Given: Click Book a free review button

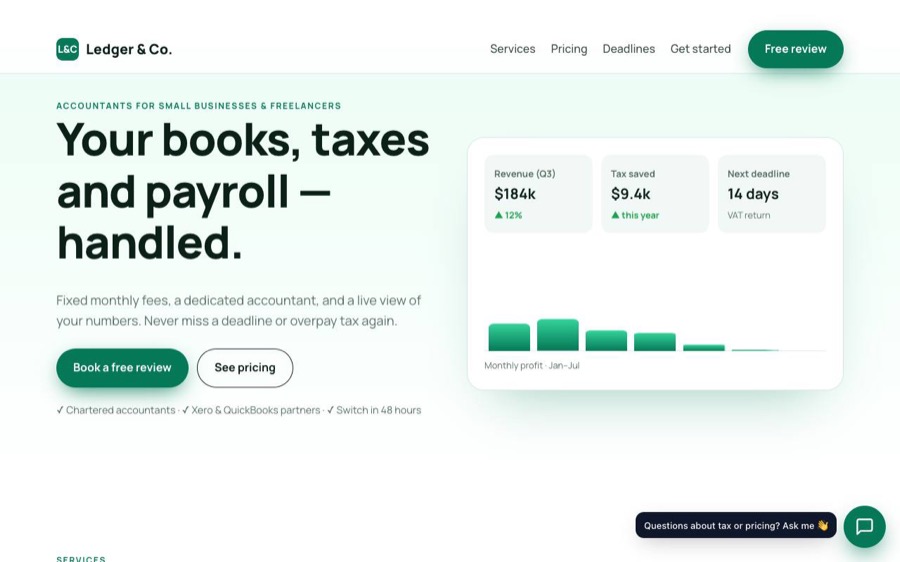Looking at the screenshot, I should [122, 367].
